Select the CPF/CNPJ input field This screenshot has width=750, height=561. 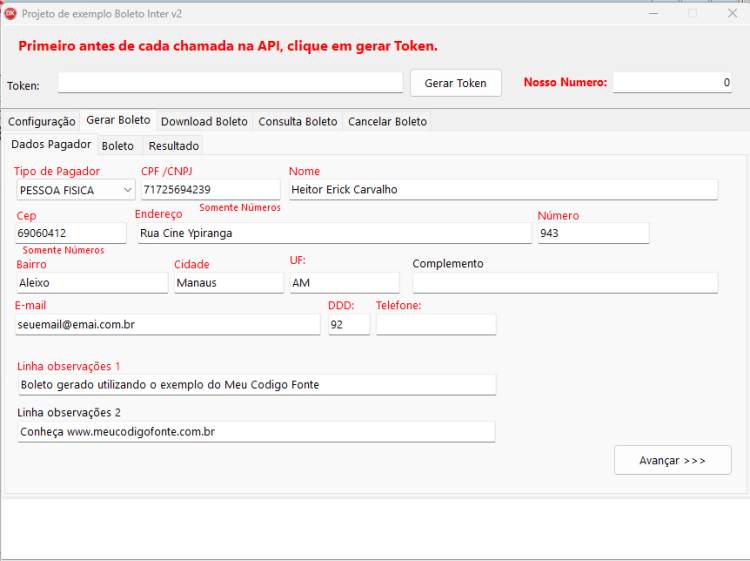[210, 189]
